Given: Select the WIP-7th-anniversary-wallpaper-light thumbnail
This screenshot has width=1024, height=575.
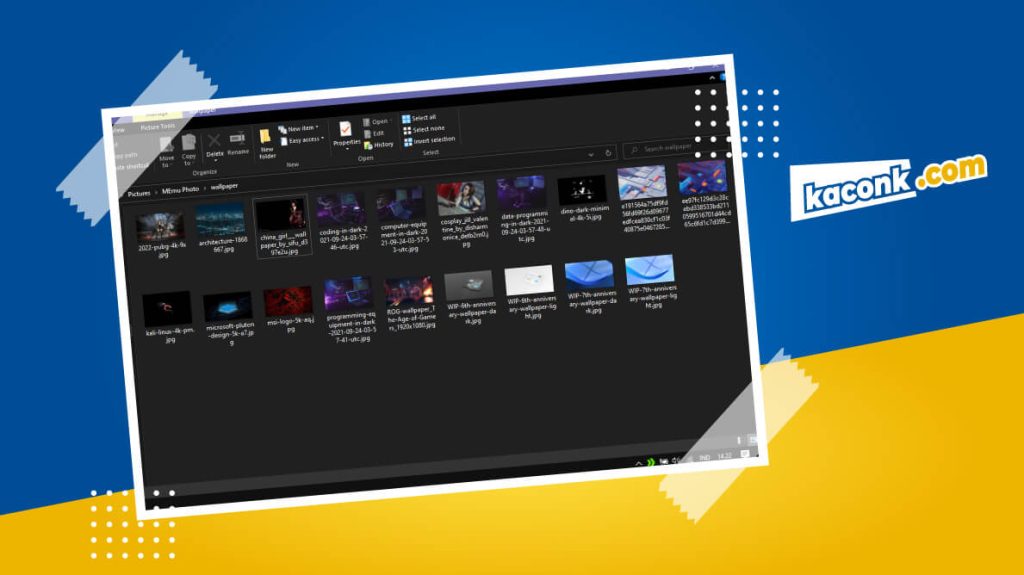Looking at the screenshot, I should (650, 269).
